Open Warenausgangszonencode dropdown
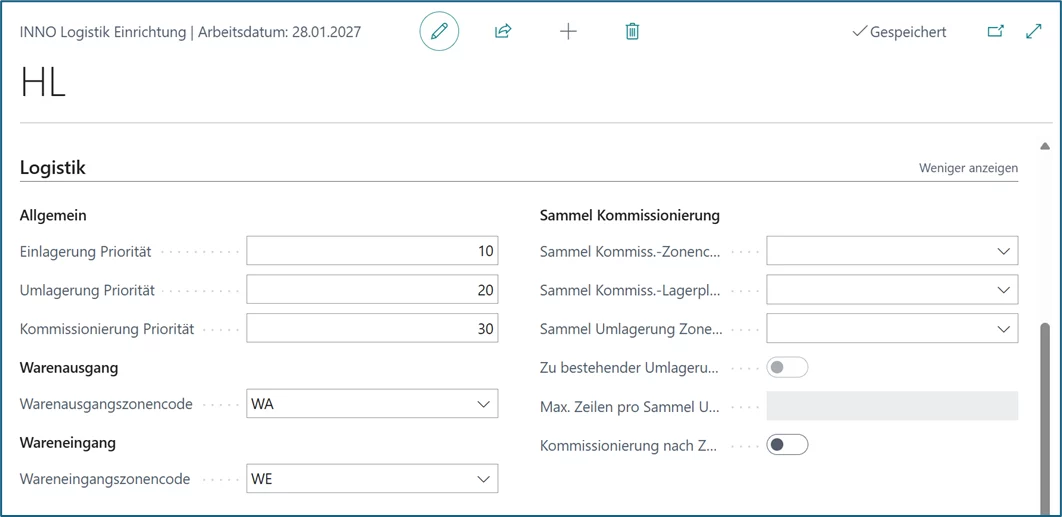 click(x=483, y=404)
